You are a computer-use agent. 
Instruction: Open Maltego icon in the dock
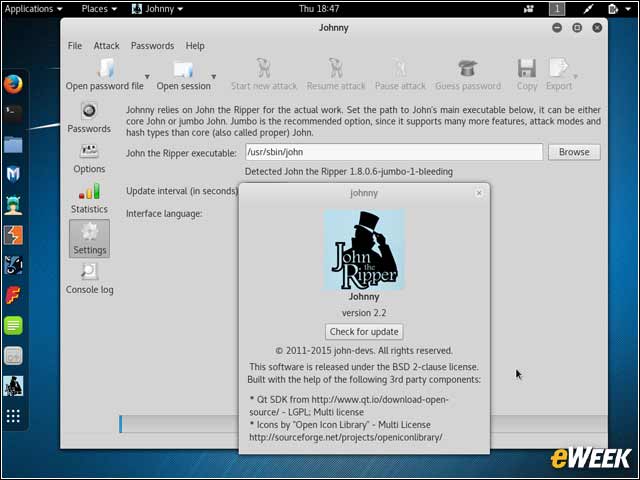[13, 265]
